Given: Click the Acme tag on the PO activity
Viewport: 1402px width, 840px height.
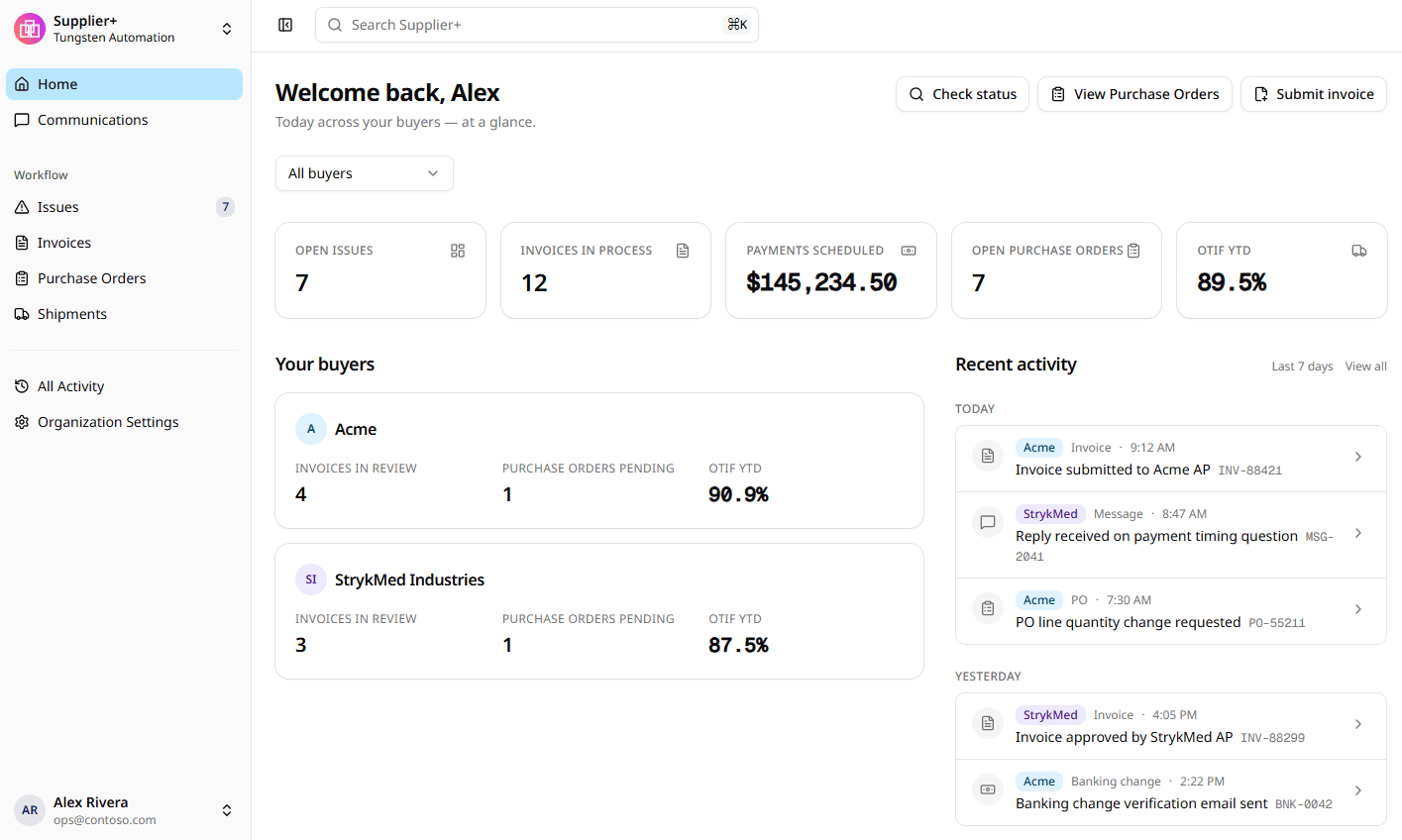Looking at the screenshot, I should 1039,600.
